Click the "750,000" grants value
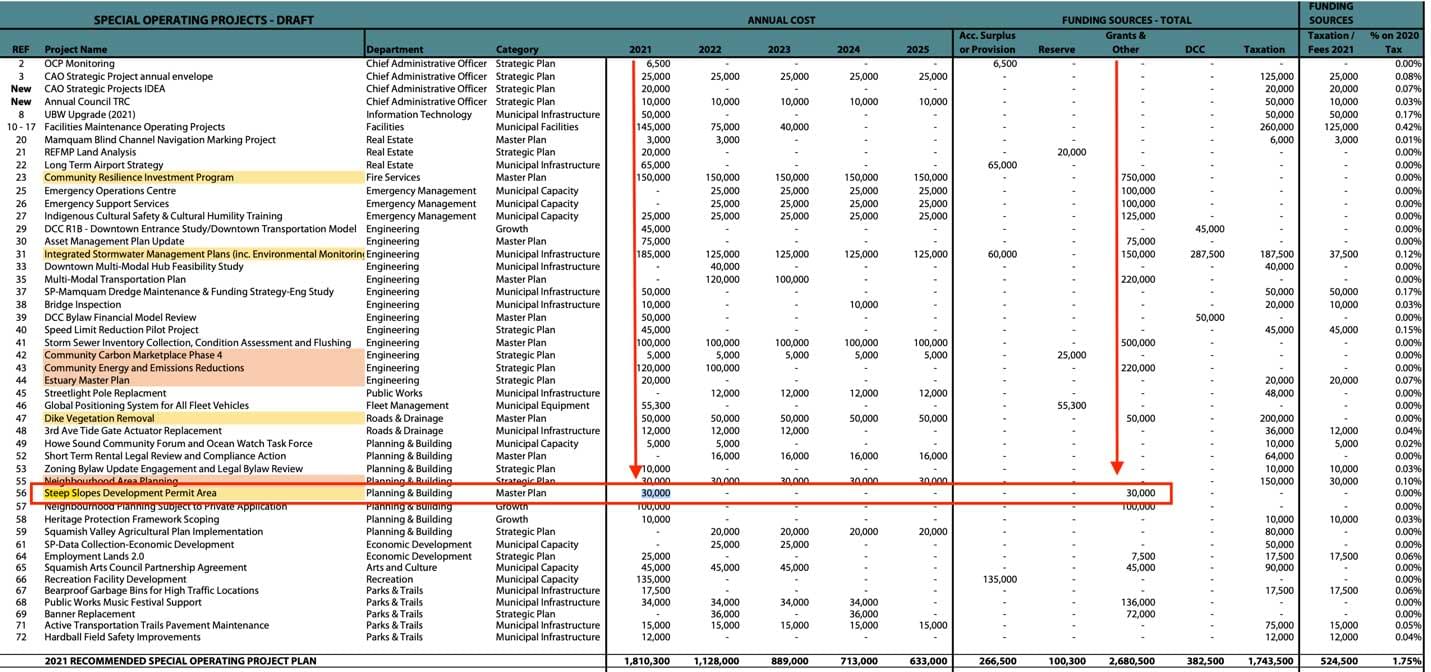Viewport: 1431px width, 672px height. 1138,178
